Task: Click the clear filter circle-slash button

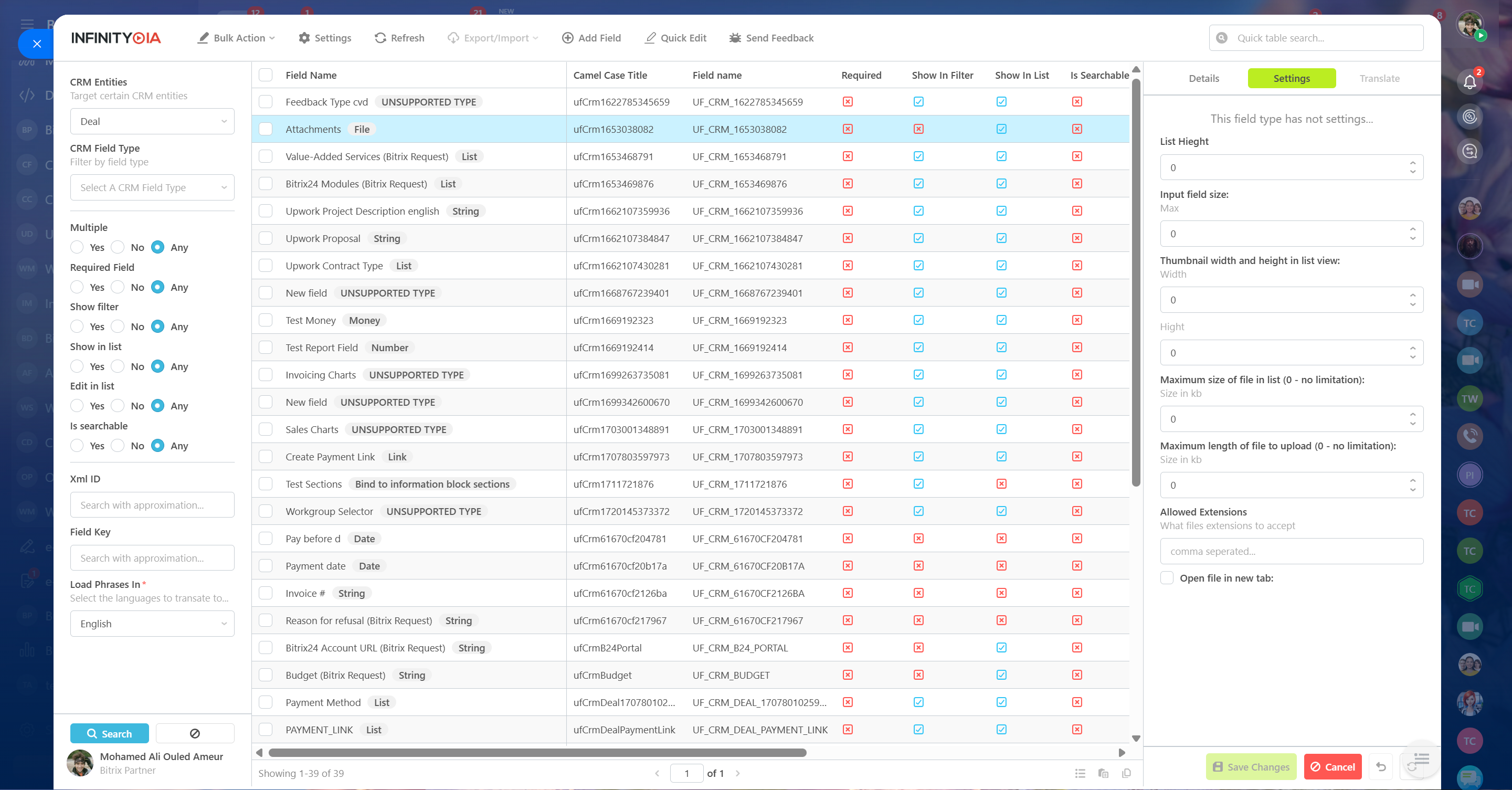Action: coord(195,733)
